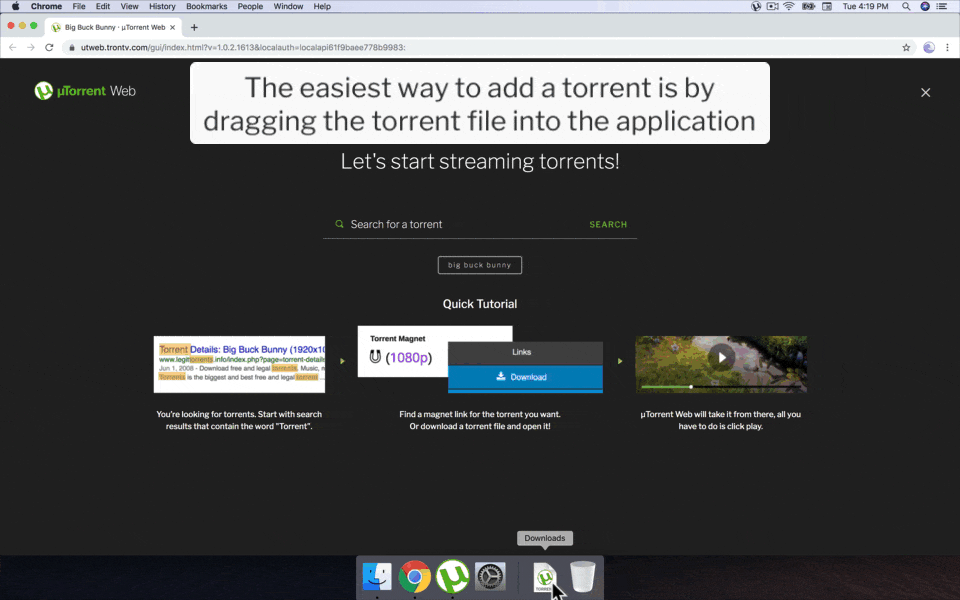Open a new browser tab
960x600 pixels.
(194, 27)
